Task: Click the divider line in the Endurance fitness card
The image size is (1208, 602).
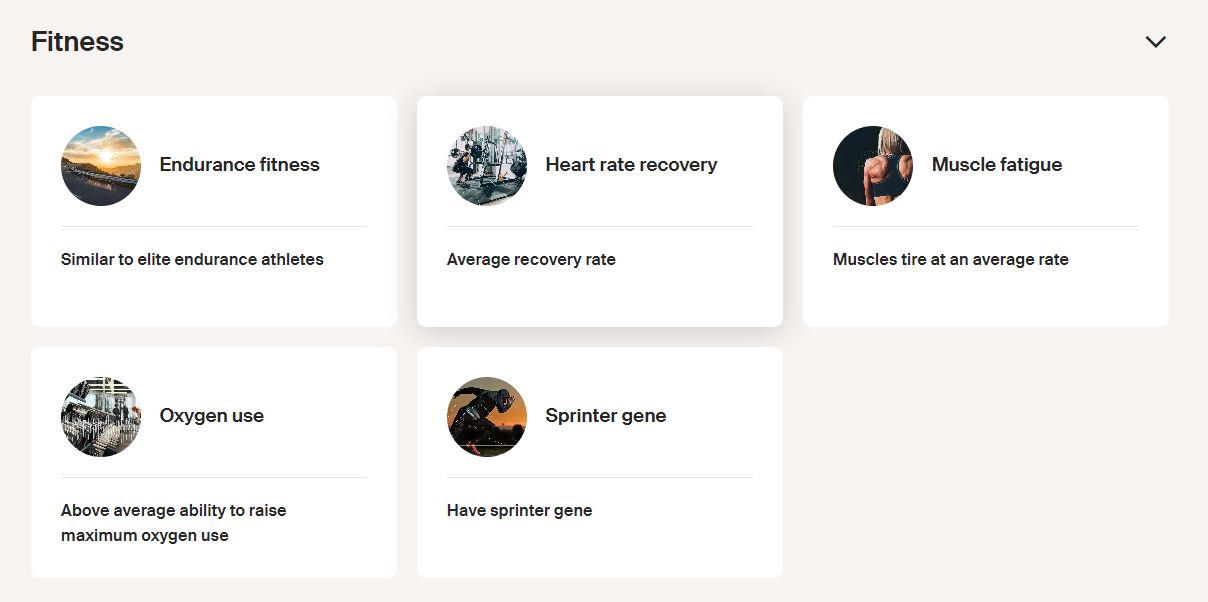Action: point(214,227)
